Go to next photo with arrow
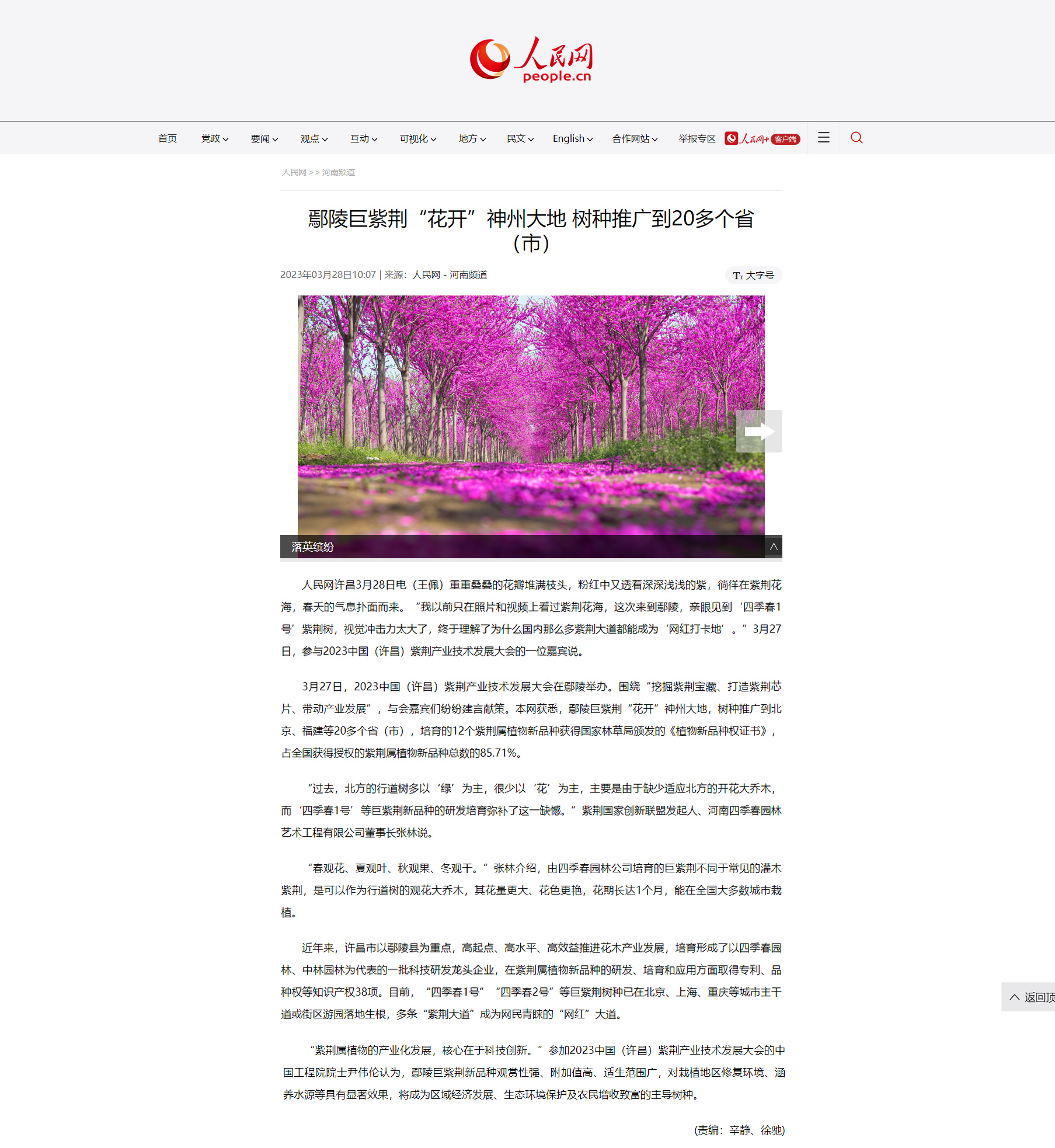This screenshot has width=1055, height=1148. tap(758, 432)
